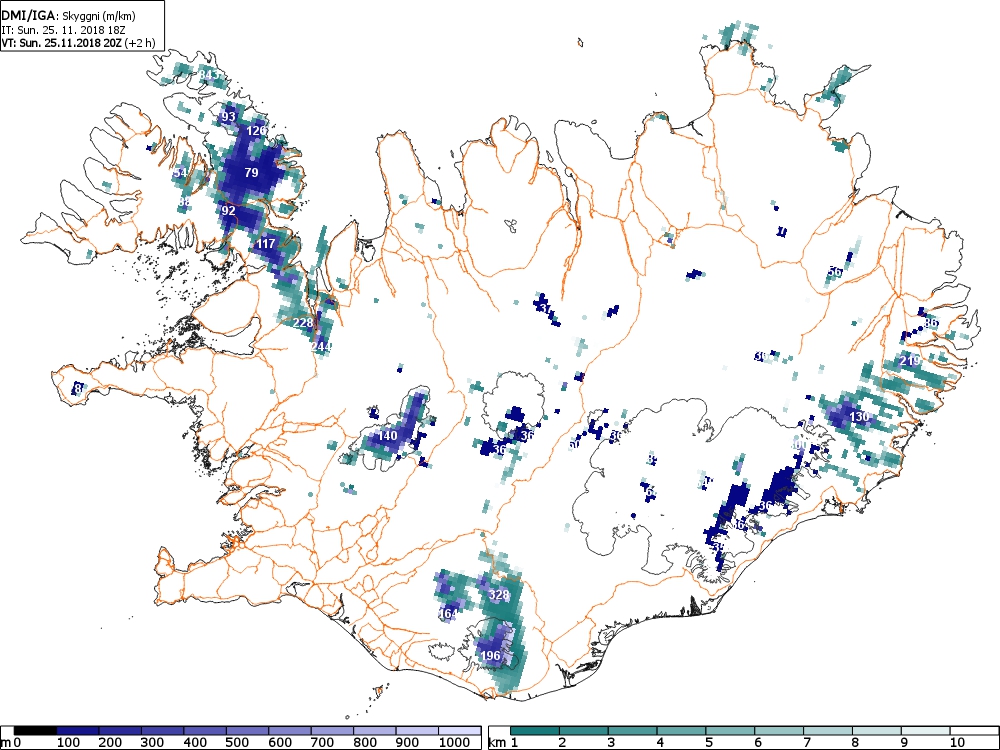Image resolution: width=1000 pixels, height=750 pixels.
Task: Click the 200–300 m legend swatch
Action: pyautogui.click(x=120, y=731)
